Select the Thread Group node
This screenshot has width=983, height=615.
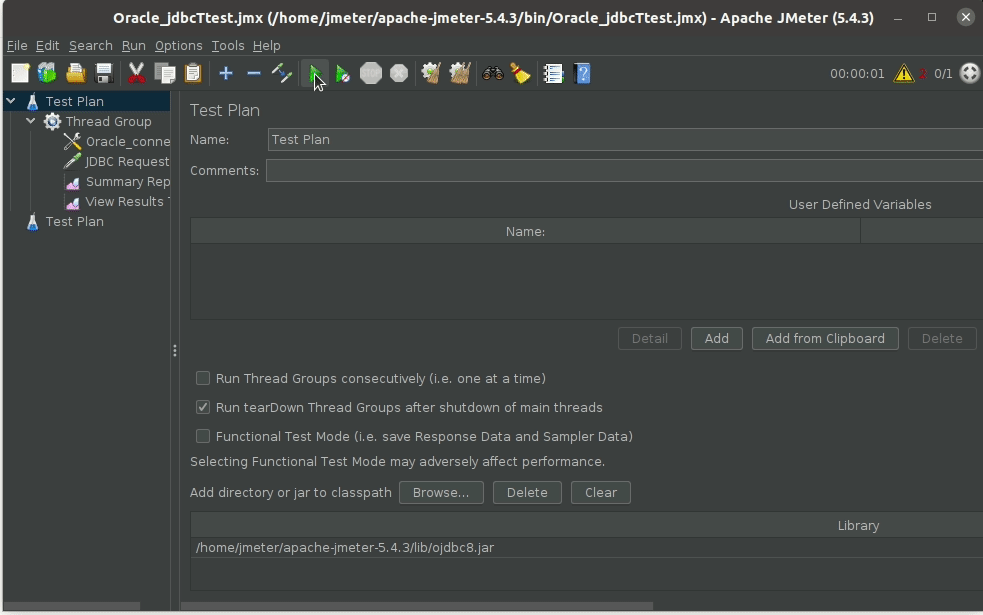pos(98,122)
